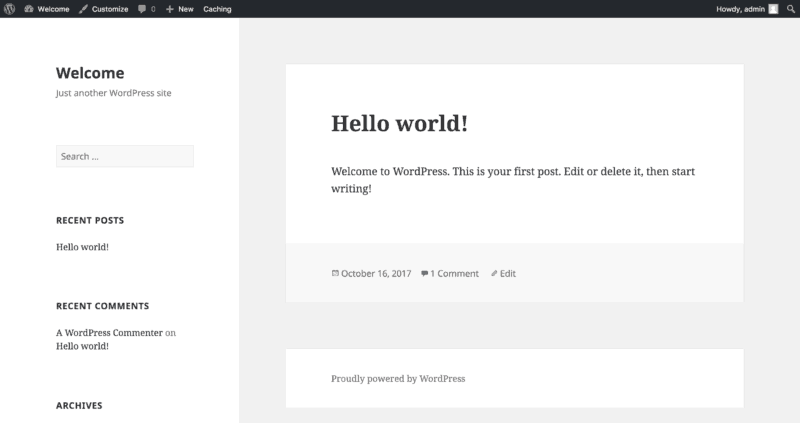Open the 1 Comment link

pyautogui.click(x=455, y=273)
